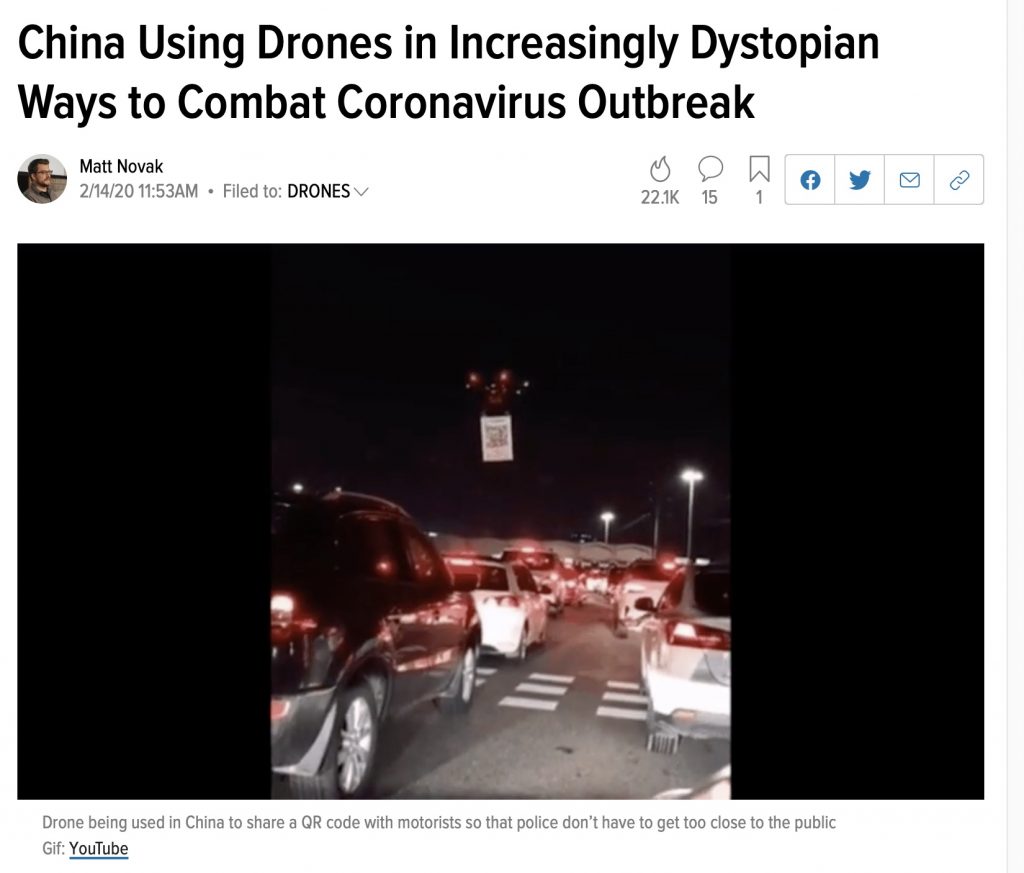Click the article headline text

448,72
